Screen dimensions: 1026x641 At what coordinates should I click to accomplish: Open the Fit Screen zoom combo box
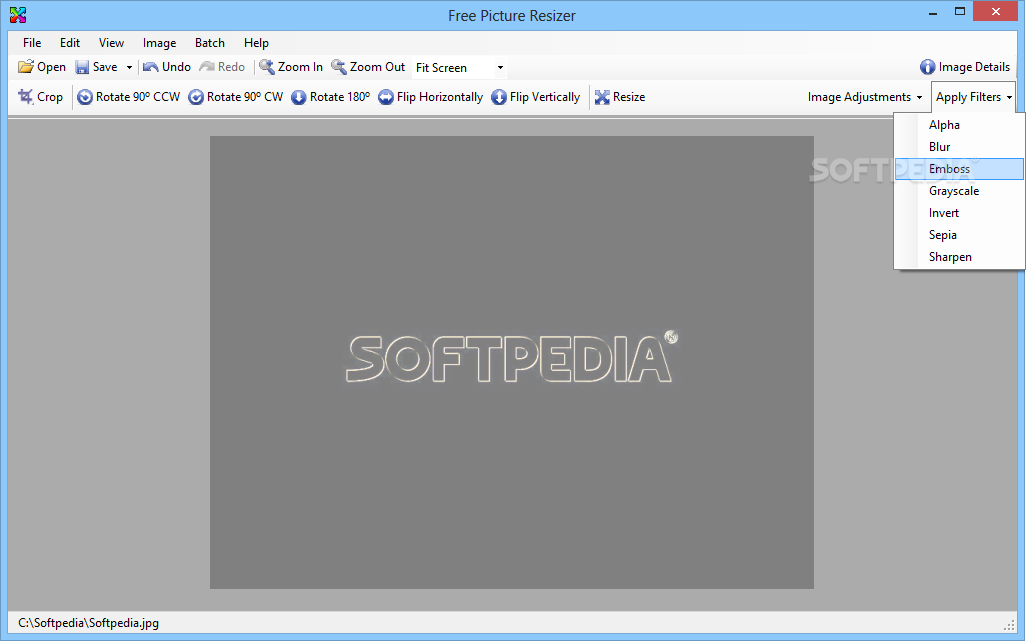coord(459,67)
